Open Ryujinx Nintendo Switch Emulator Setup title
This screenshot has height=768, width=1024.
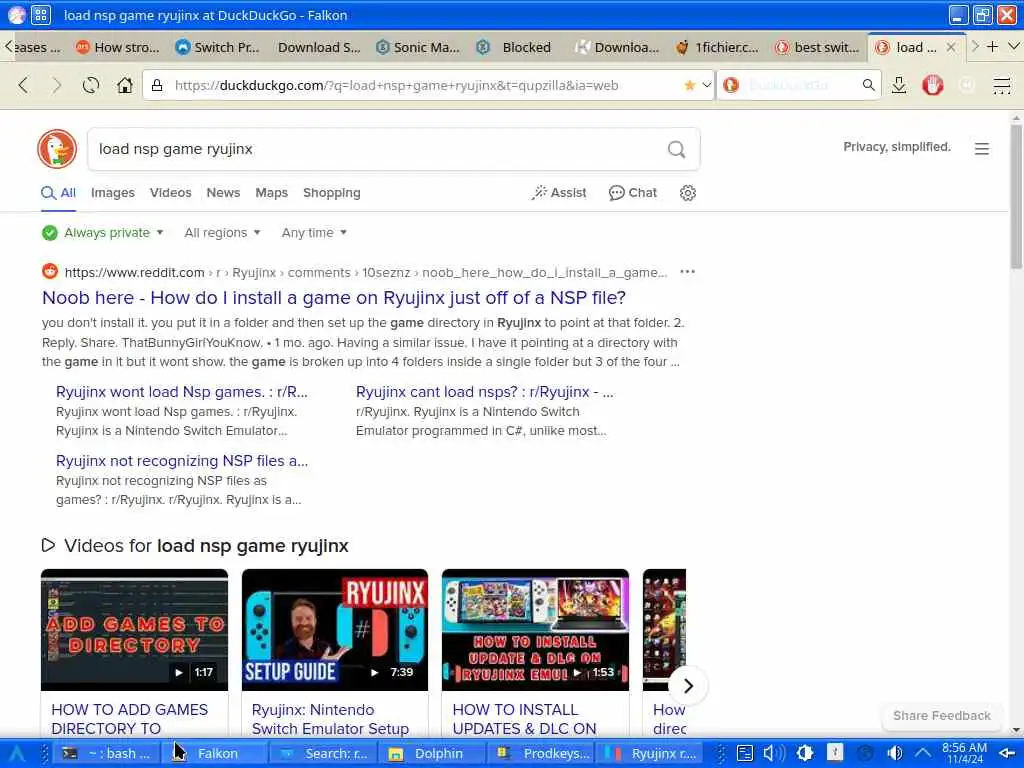coord(330,718)
